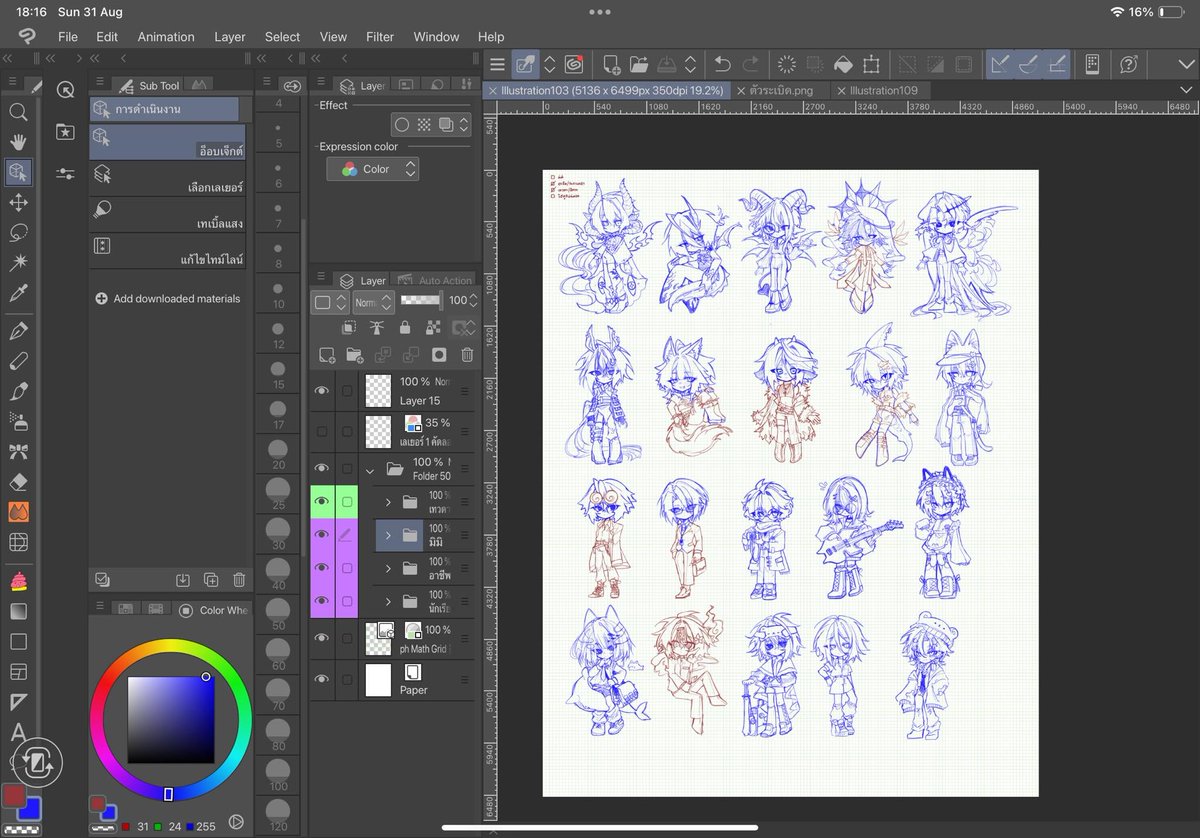Toggle Clip to layer below icon
This screenshot has width=1200, height=838.
(x=349, y=327)
